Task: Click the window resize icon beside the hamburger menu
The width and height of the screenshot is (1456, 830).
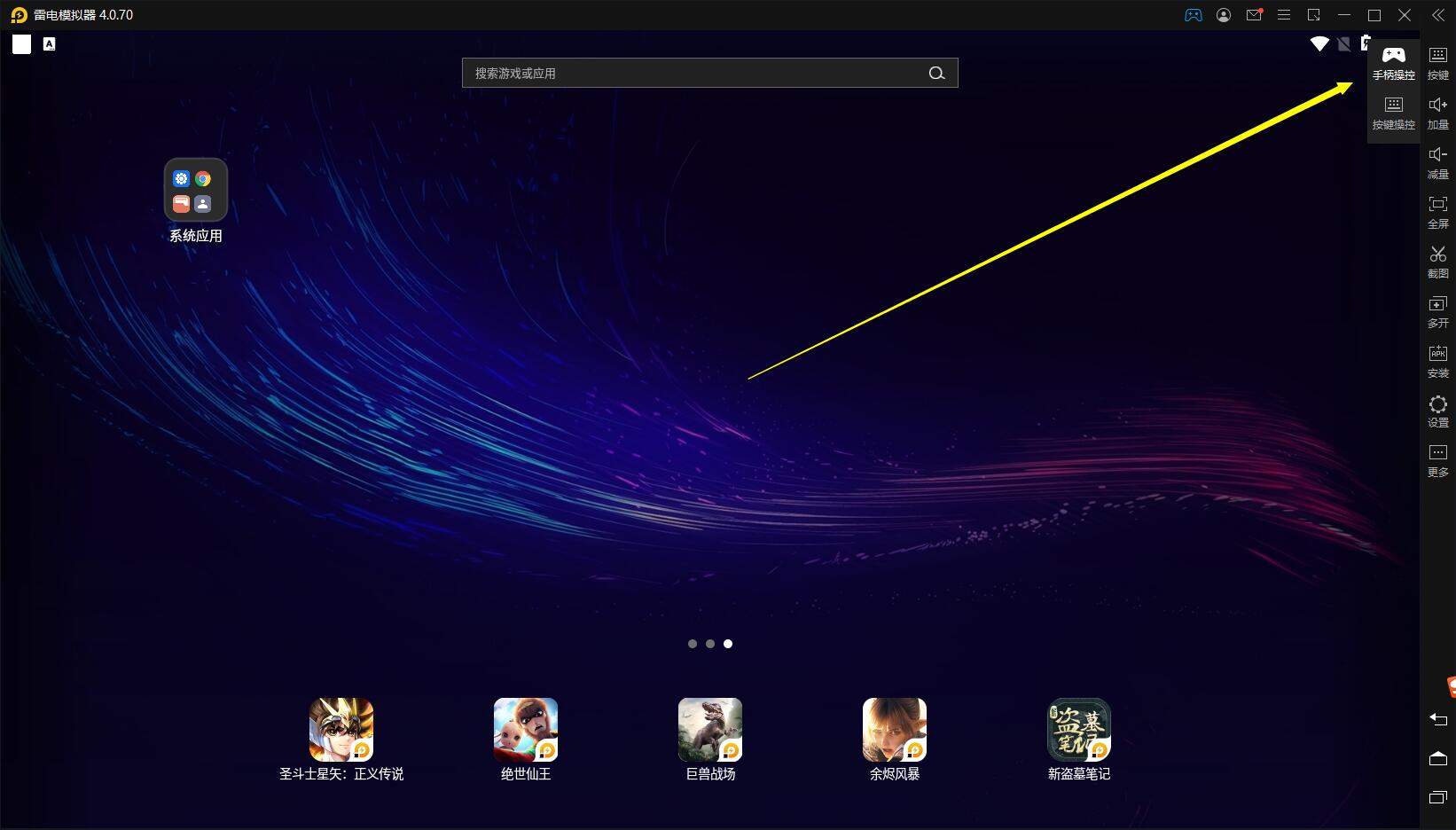Action: [1314, 15]
